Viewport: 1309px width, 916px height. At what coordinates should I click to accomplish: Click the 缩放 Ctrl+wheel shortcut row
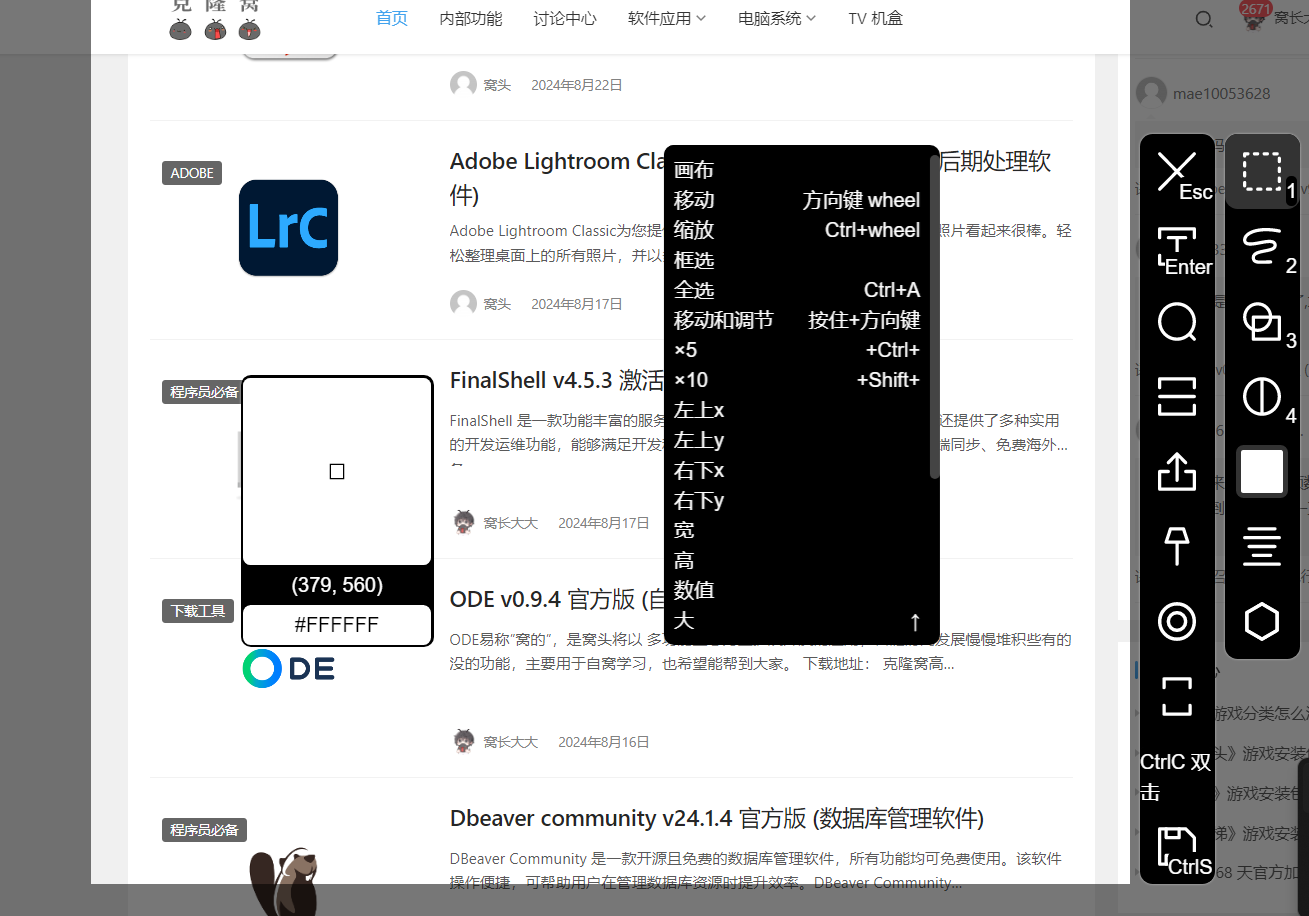click(797, 230)
